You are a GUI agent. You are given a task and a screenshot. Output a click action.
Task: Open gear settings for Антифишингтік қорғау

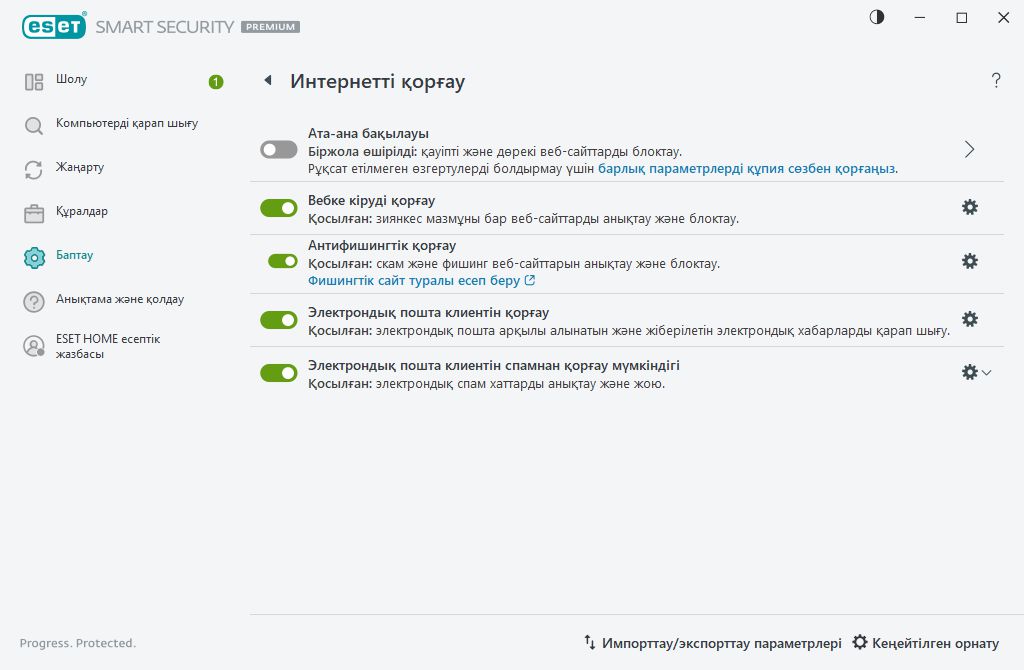point(969,261)
